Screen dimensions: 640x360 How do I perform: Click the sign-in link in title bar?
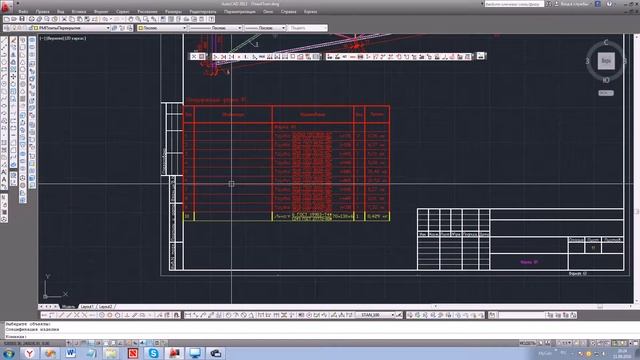(574, 4)
